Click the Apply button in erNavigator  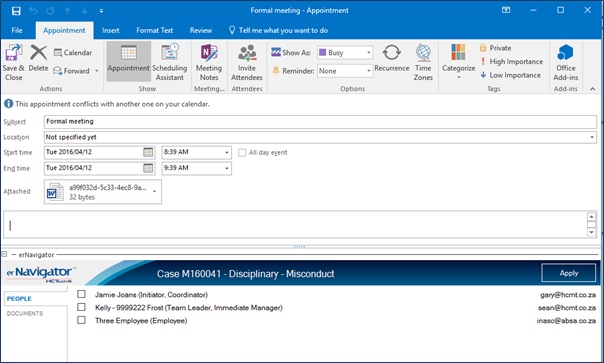coord(569,273)
